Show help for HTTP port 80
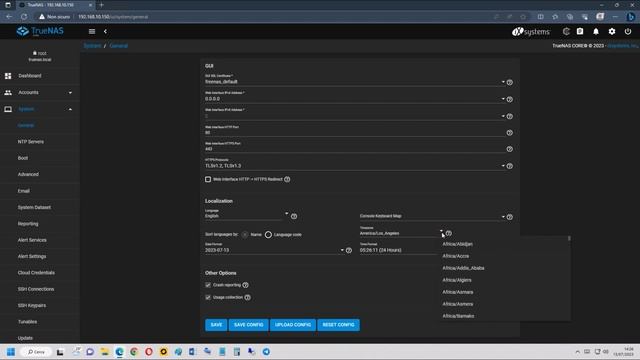The height and width of the screenshot is (360, 640). 509,133
